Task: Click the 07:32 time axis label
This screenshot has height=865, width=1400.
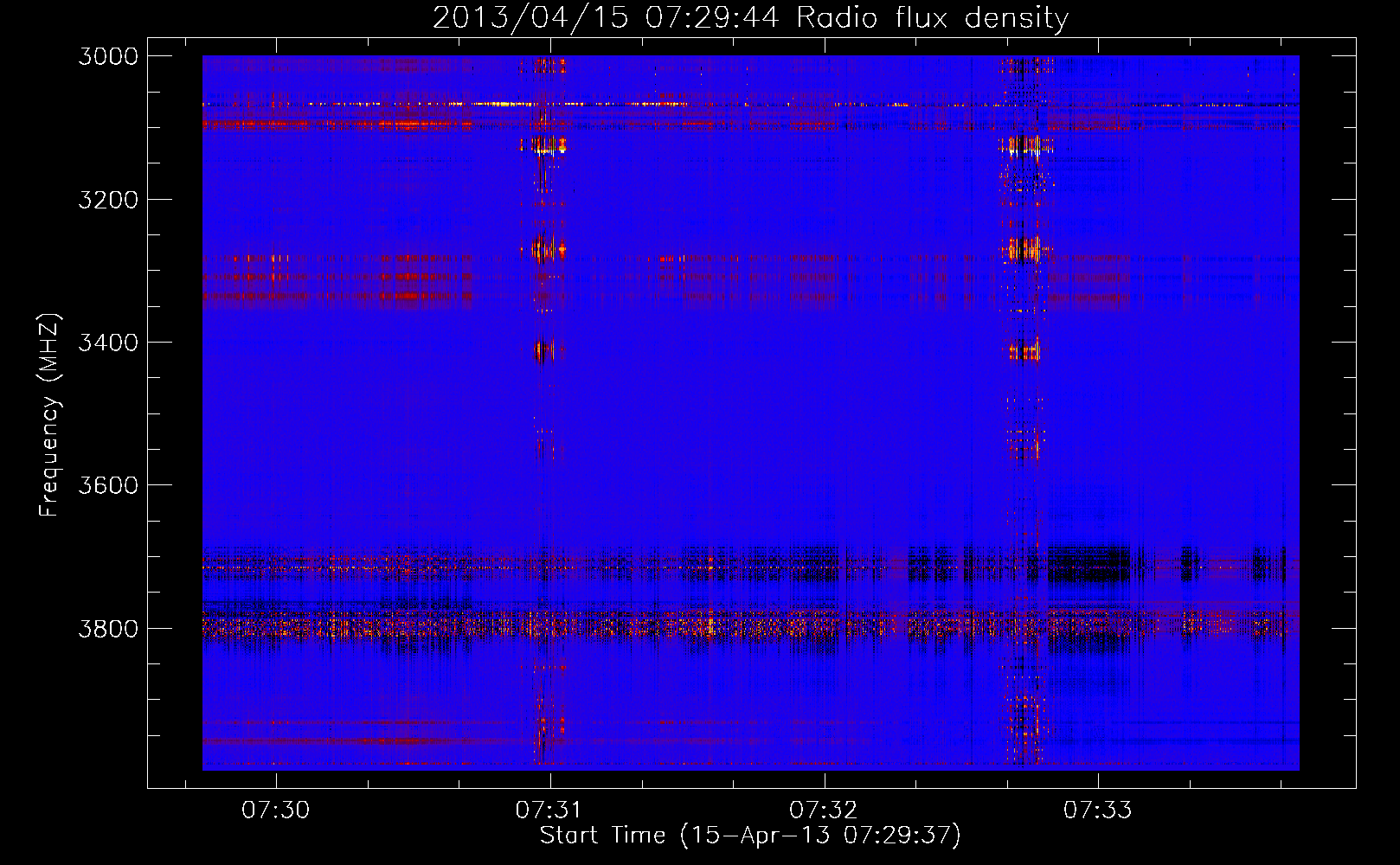Action: pos(824,811)
